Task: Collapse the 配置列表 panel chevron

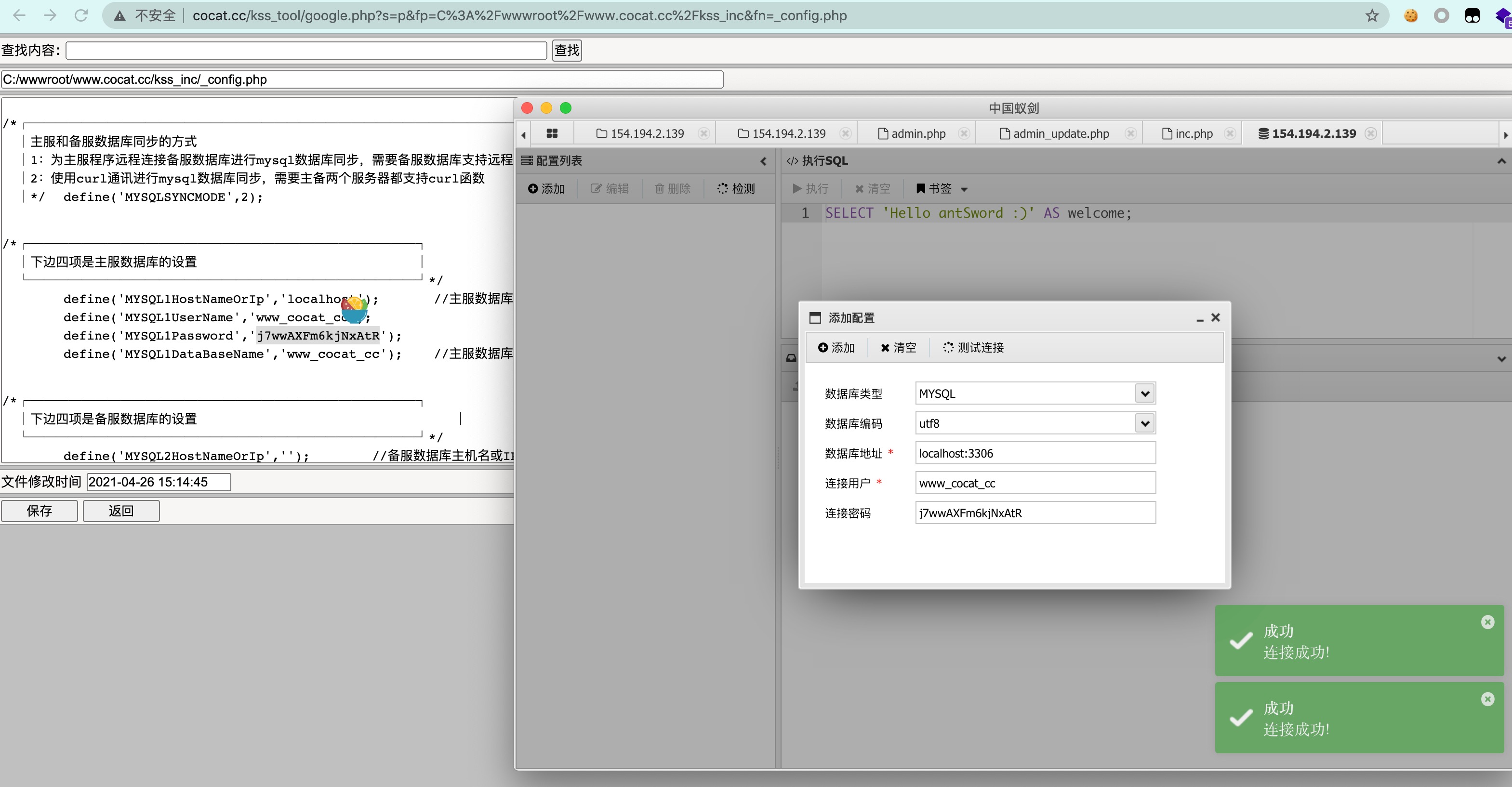Action: (763, 161)
